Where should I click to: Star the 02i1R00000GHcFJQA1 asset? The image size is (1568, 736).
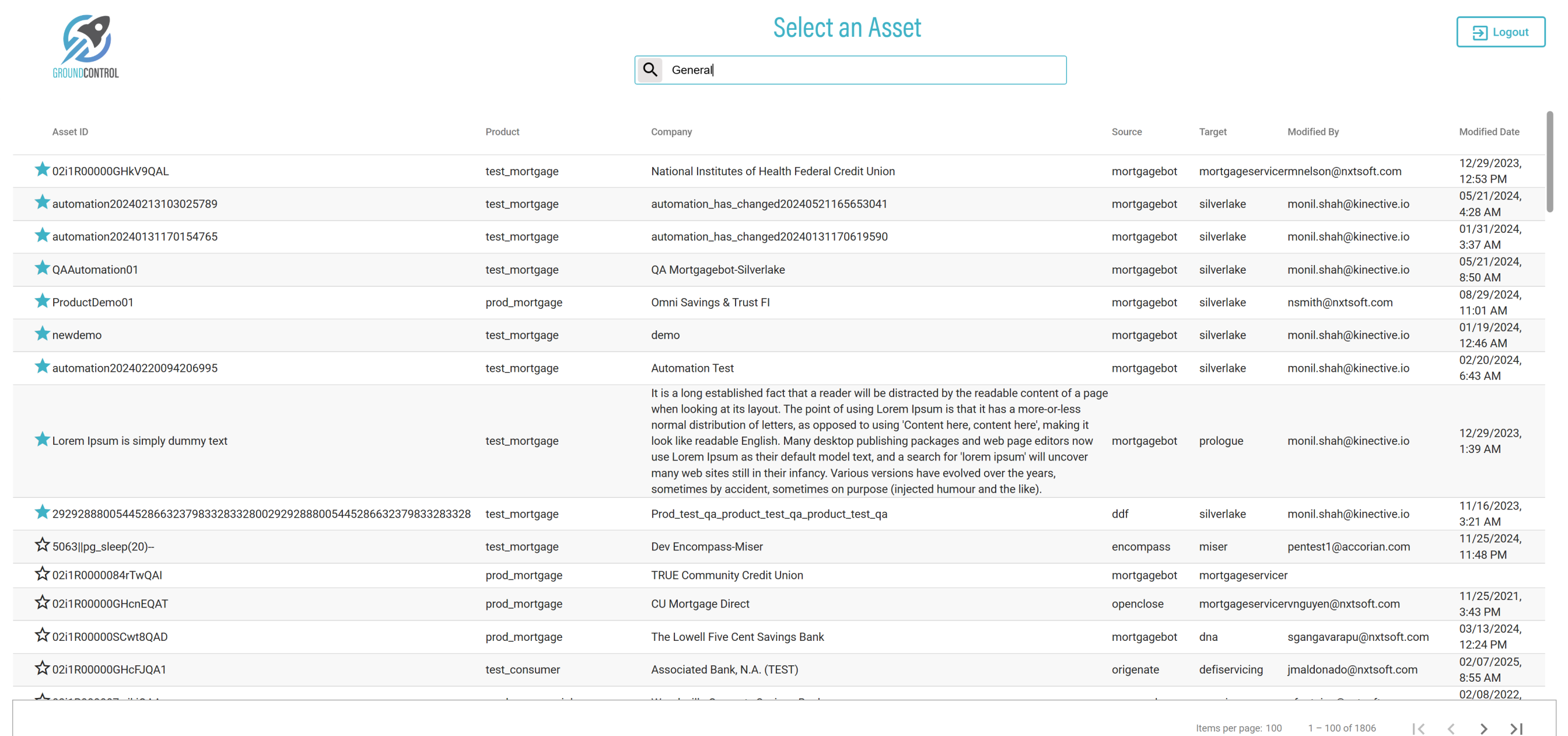(42, 668)
